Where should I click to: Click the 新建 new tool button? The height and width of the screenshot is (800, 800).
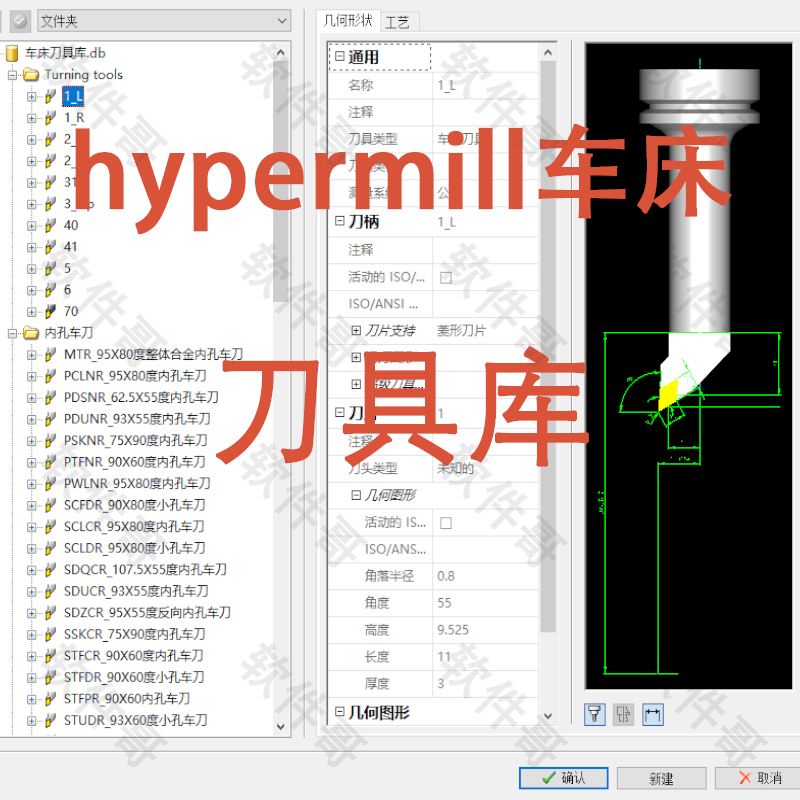[663, 778]
